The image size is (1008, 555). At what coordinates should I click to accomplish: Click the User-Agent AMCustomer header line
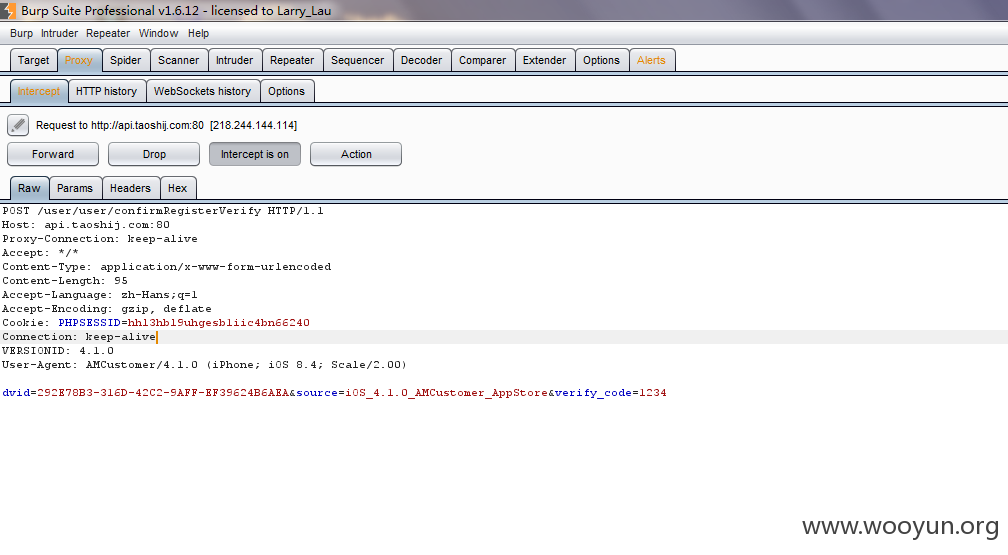click(x=204, y=365)
